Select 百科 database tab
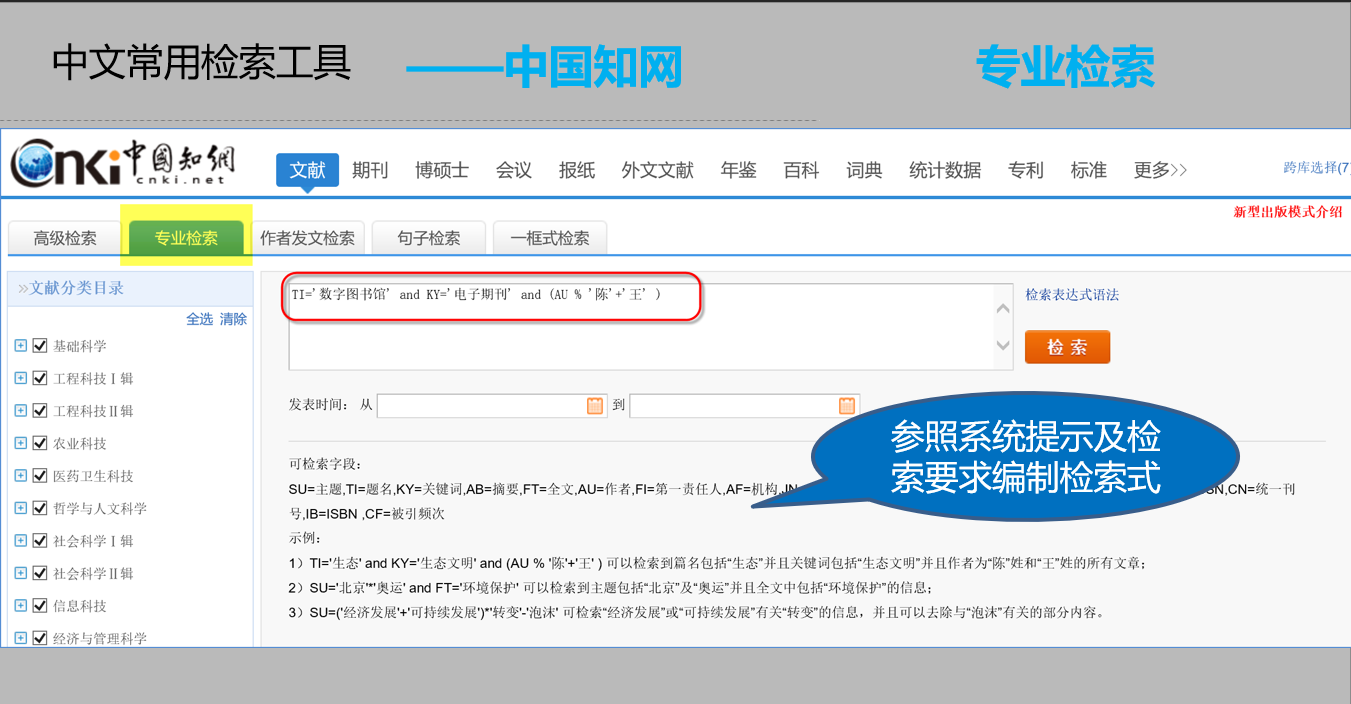Screen dimensions: 1351x704 (801, 170)
